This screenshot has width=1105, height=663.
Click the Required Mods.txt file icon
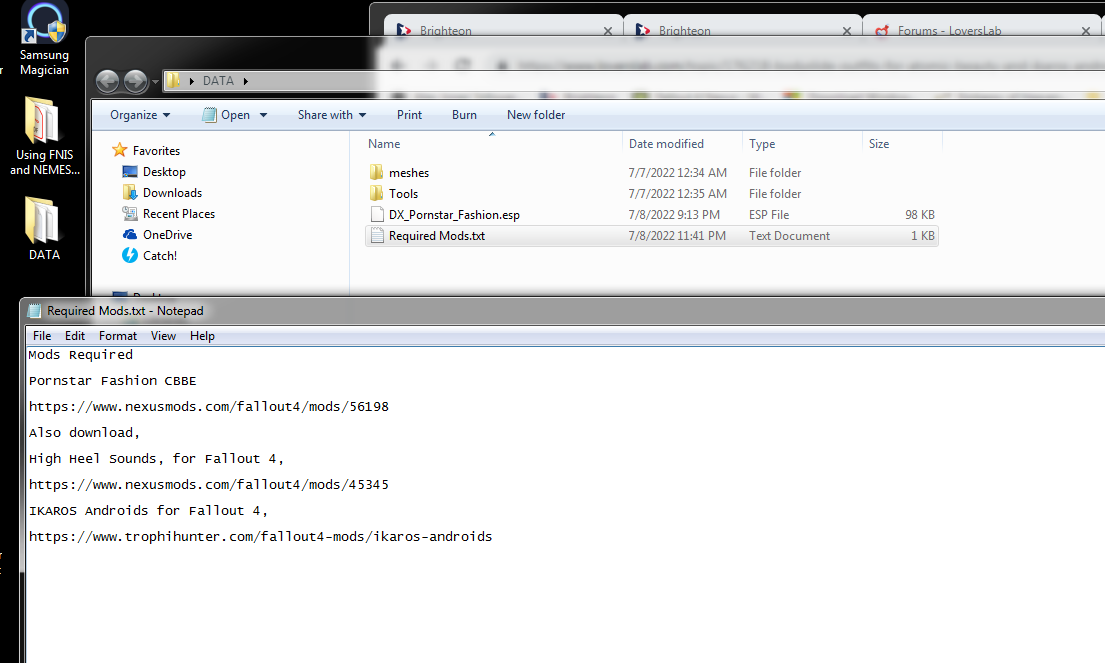(x=377, y=236)
